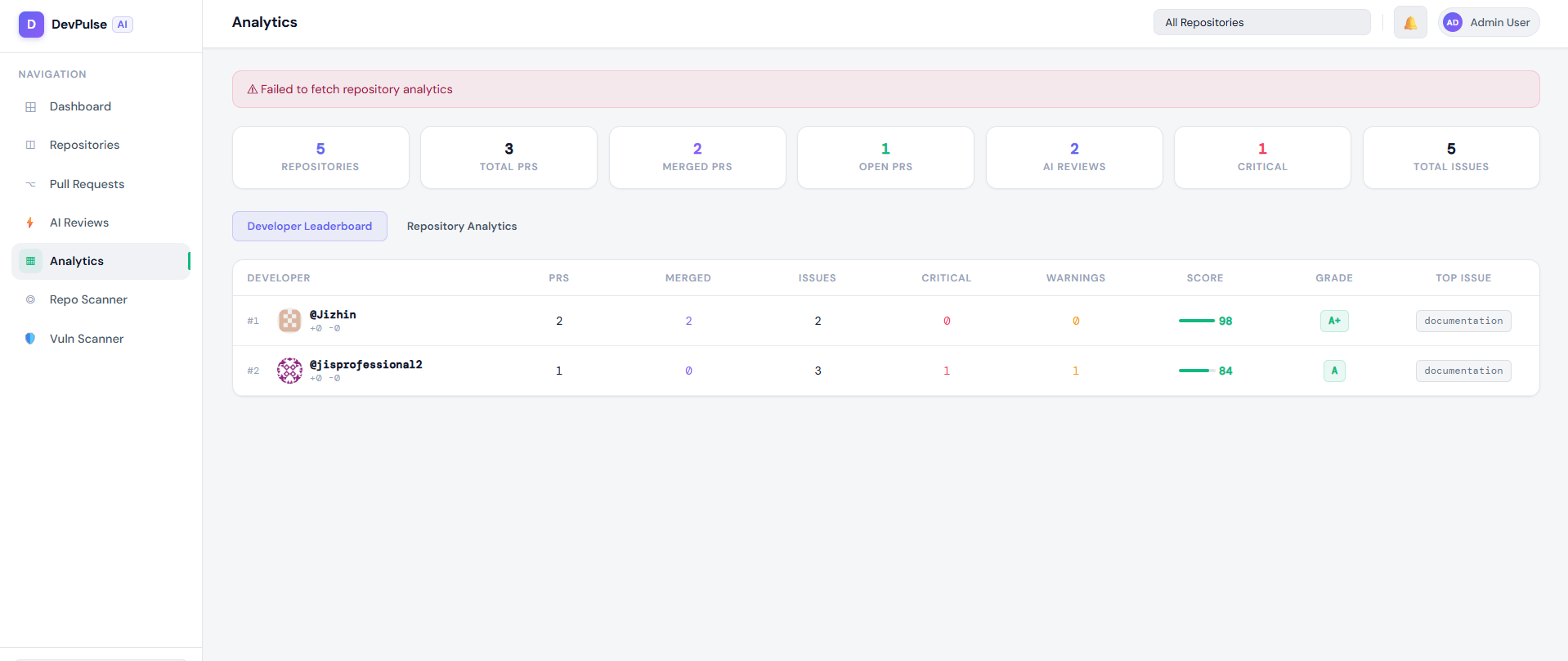This screenshot has width=1568, height=661.
Task: Click the DevPulse logo icon
Action: click(x=31, y=25)
